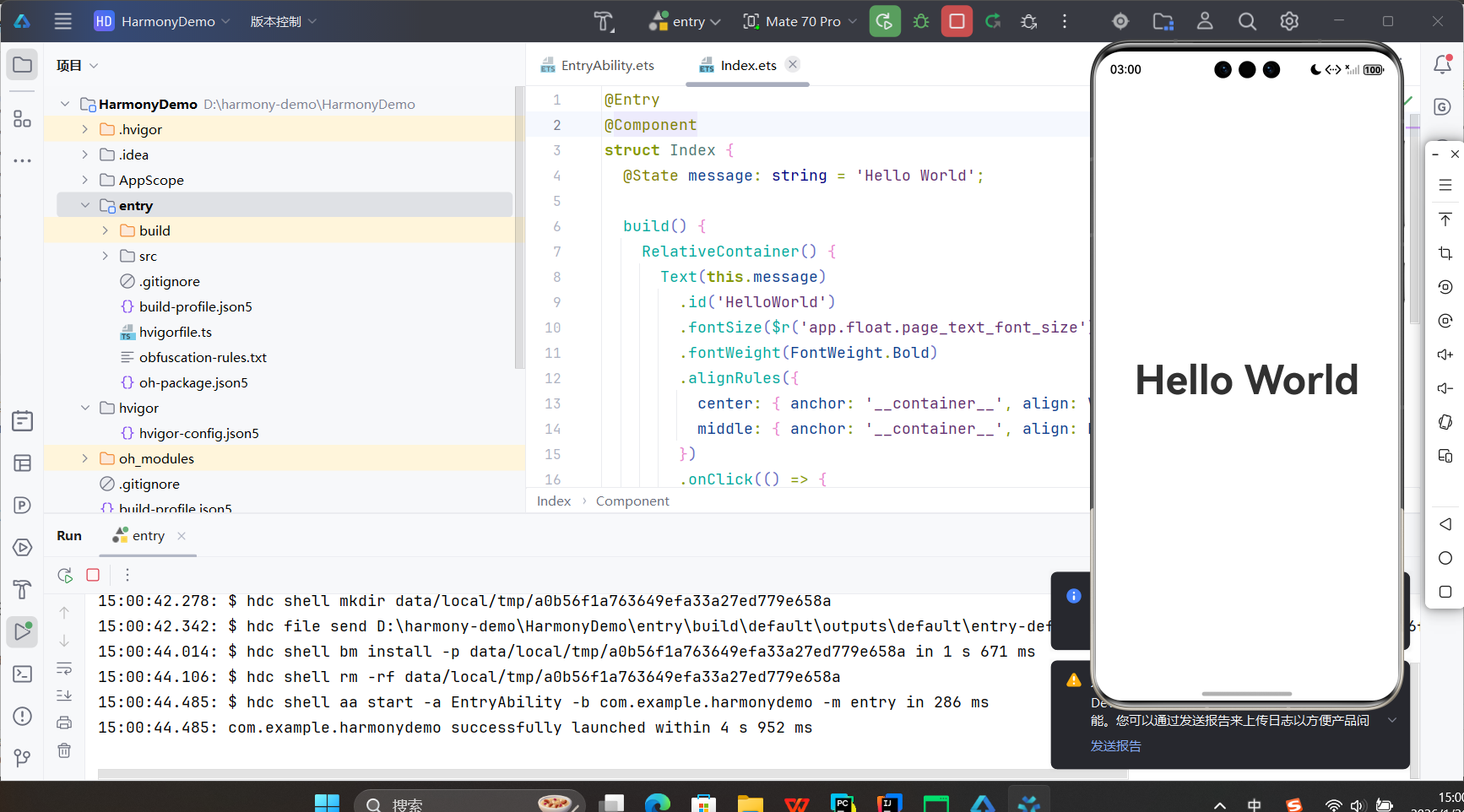Open the Git version control sidebar icon
The width and height of the screenshot is (1464, 812).
click(x=22, y=758)
